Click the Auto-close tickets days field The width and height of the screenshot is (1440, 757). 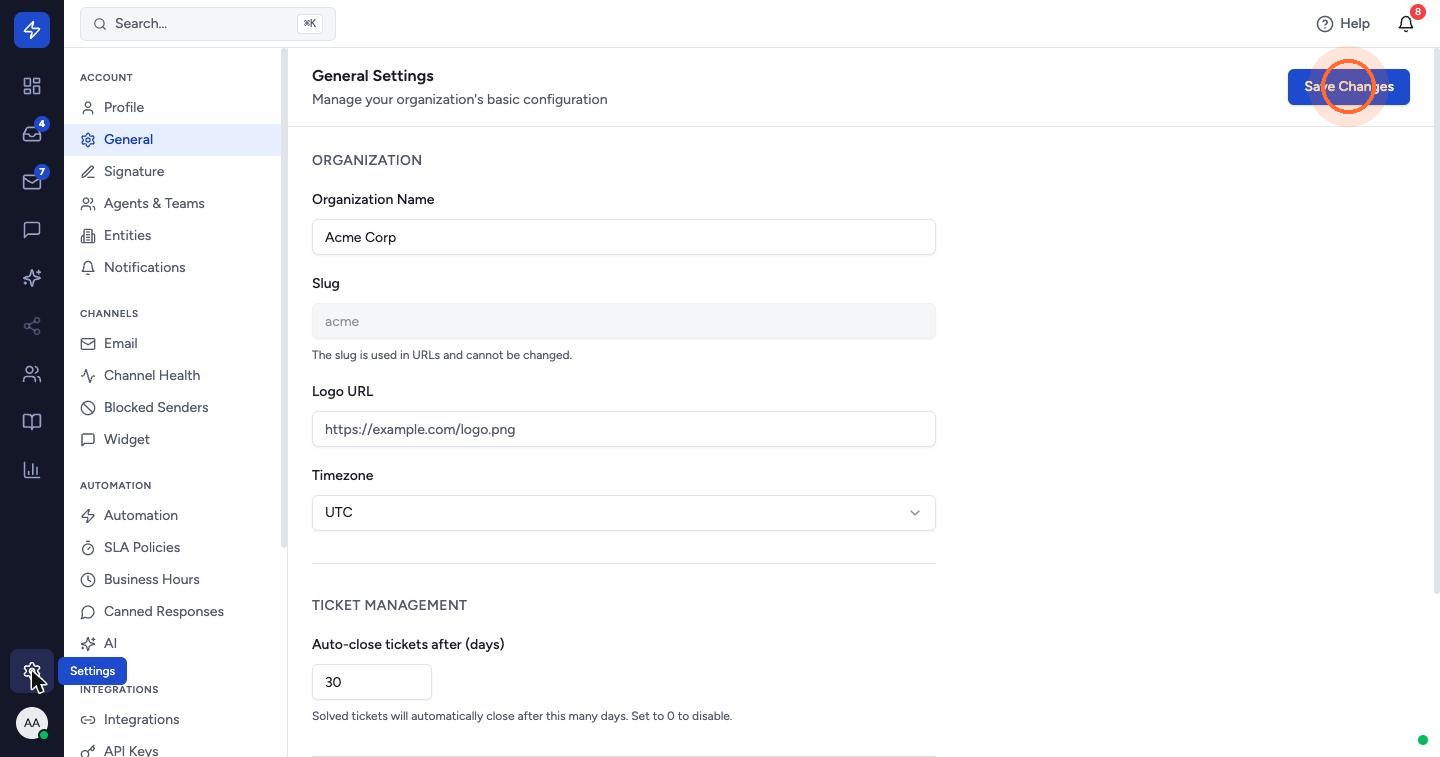click(x=372, y=682)
